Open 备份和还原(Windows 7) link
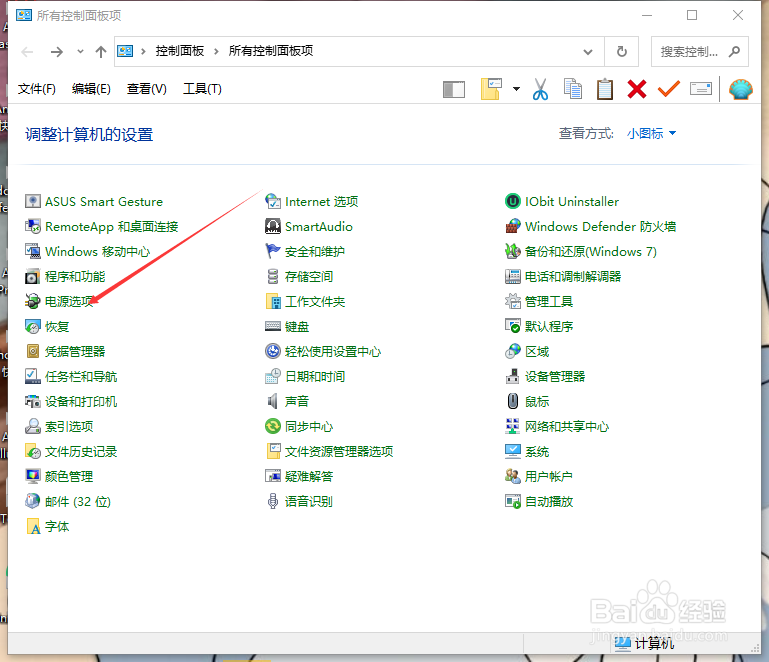The image size is (769, 662). tap(591, 252)
